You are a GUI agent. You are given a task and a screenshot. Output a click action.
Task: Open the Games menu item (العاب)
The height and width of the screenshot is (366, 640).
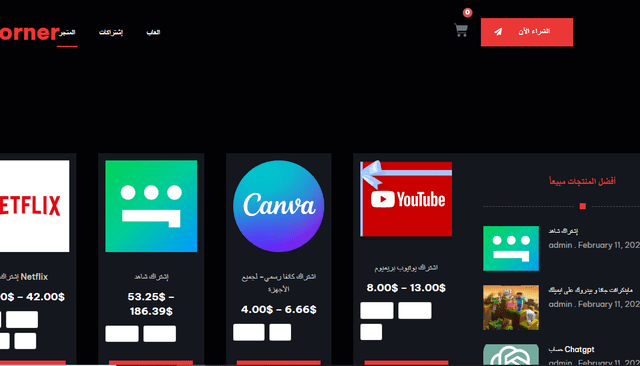coord(153,32)
